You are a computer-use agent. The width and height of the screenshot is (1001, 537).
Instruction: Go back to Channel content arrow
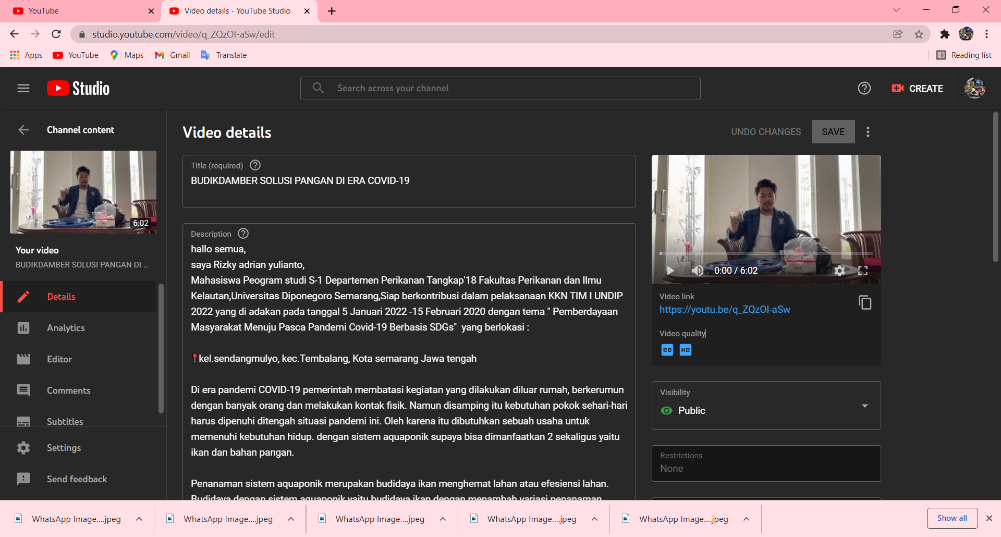pos(24,130)
